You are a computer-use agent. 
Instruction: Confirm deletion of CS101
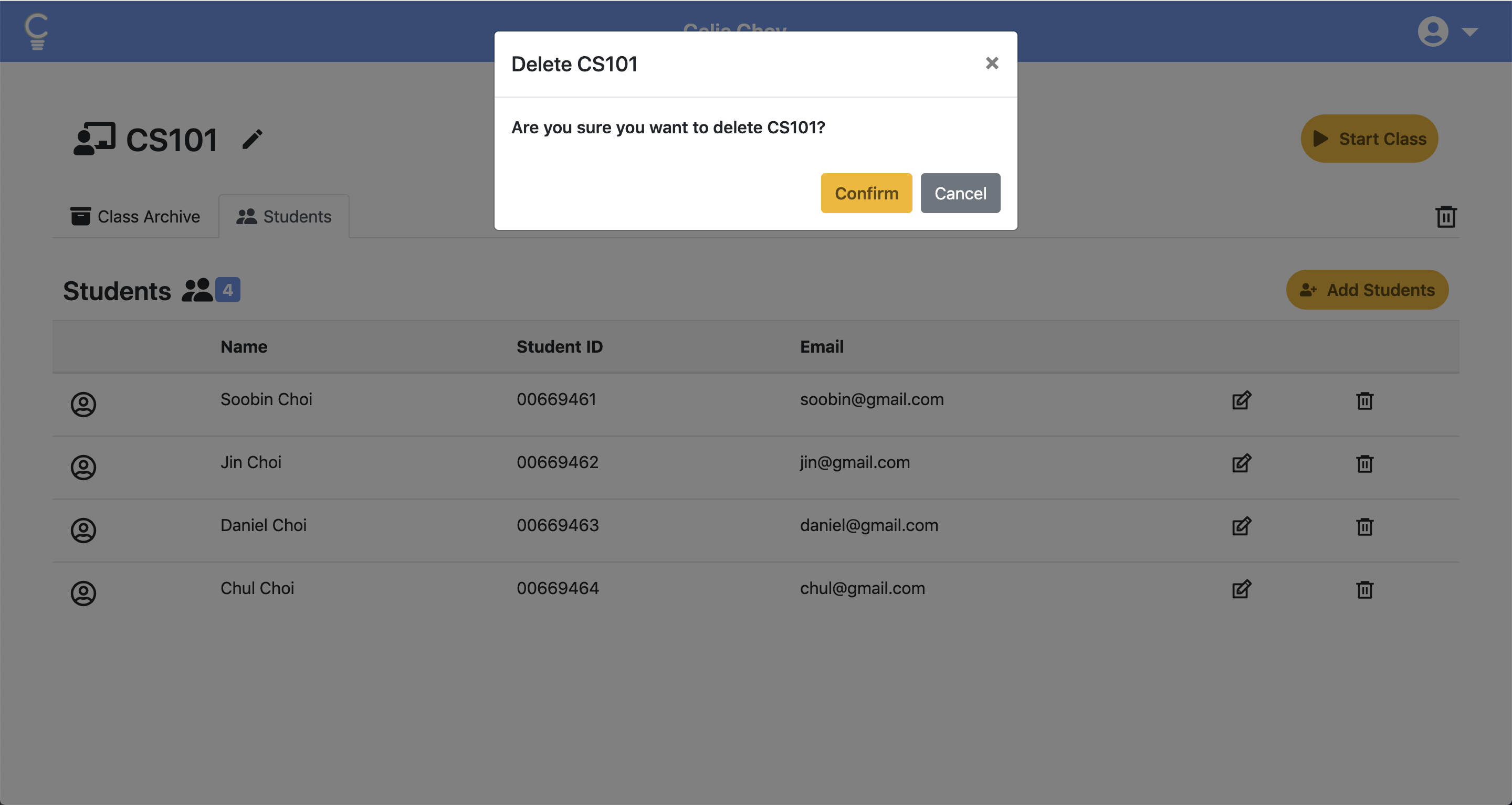(x=866, y=193)
